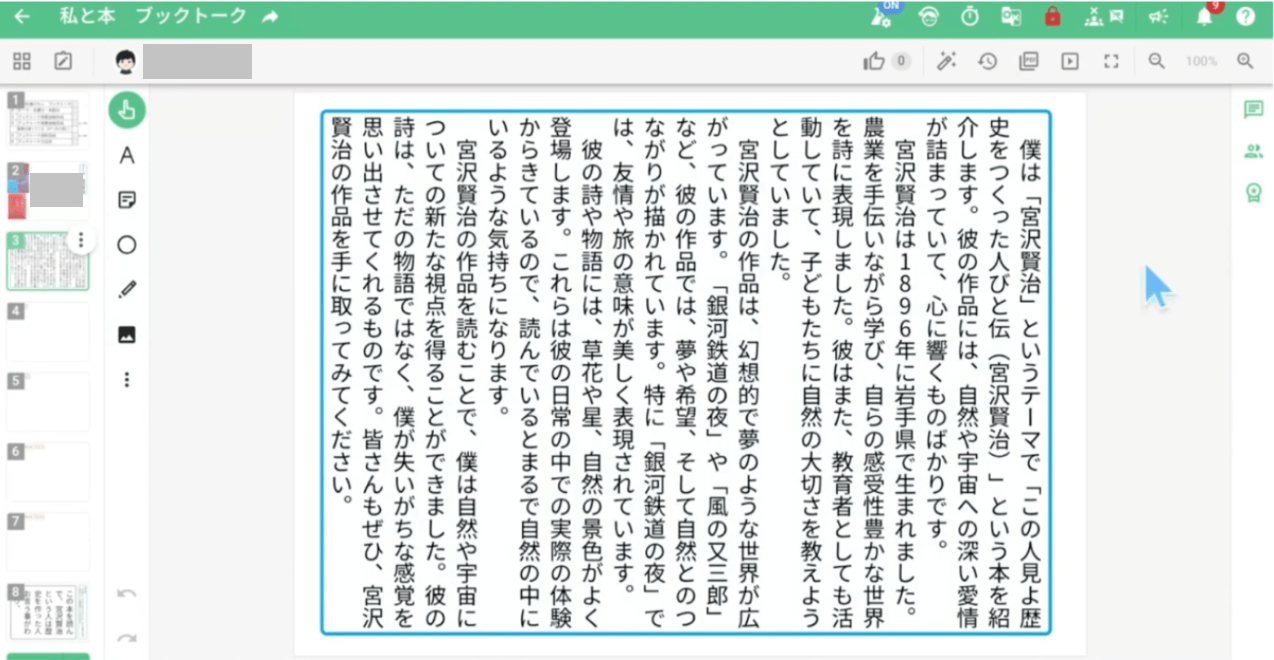
Task: Open more tools via the toolbar's three dots
Action: pyautogui.click(x=127, y=380)
